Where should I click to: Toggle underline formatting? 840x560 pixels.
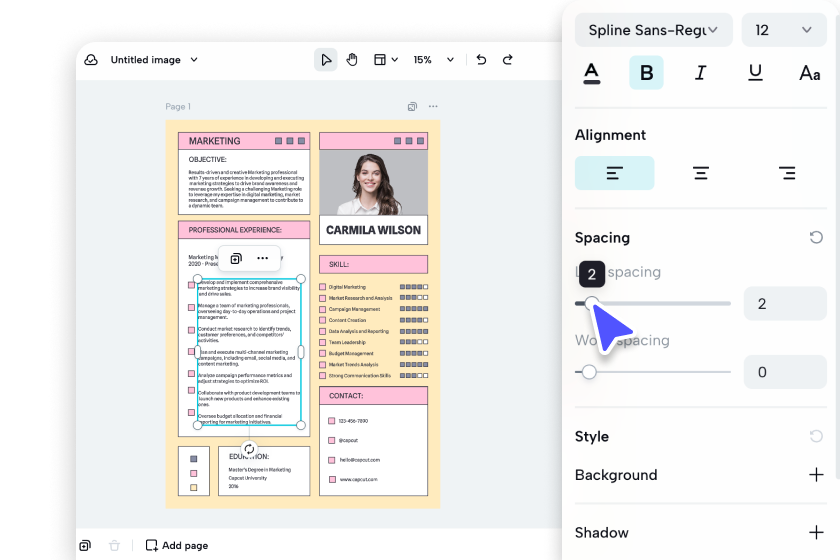(755, 72)
